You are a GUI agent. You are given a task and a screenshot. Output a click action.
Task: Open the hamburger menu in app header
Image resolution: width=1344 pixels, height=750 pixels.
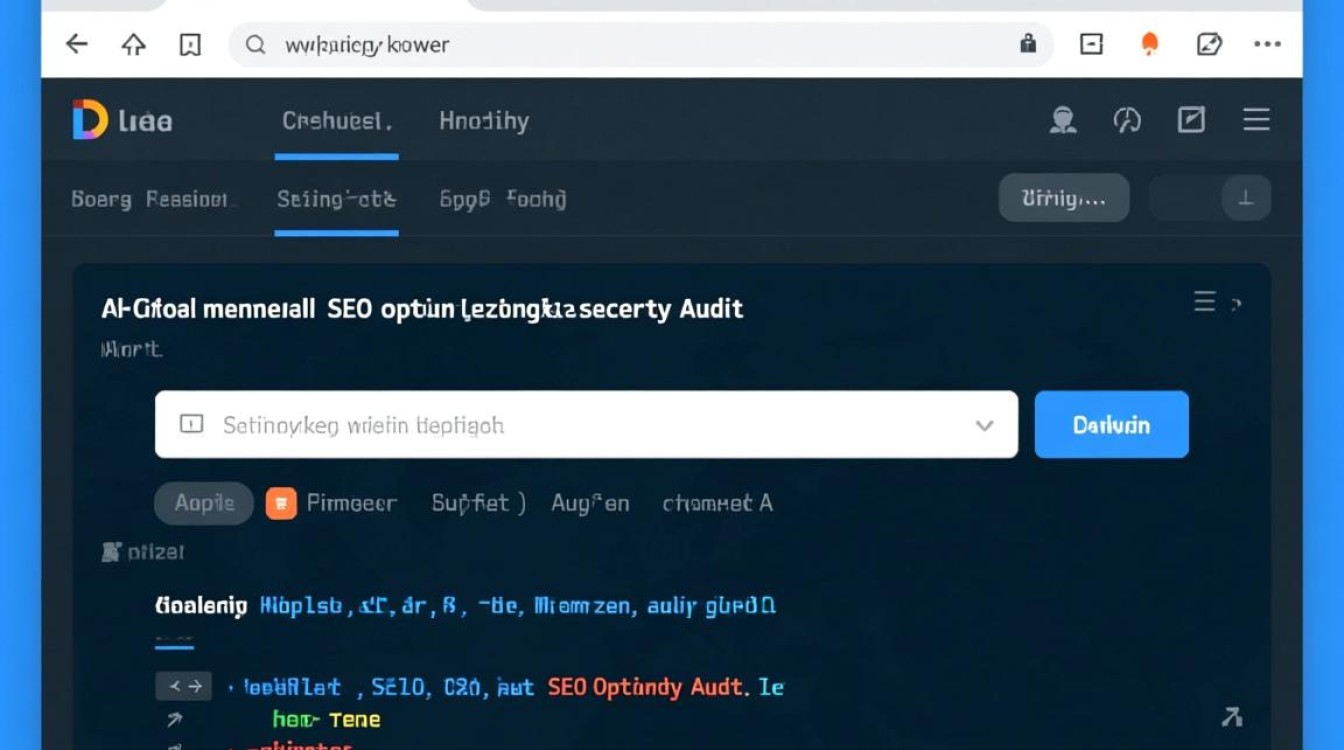tap(1256, 121)
